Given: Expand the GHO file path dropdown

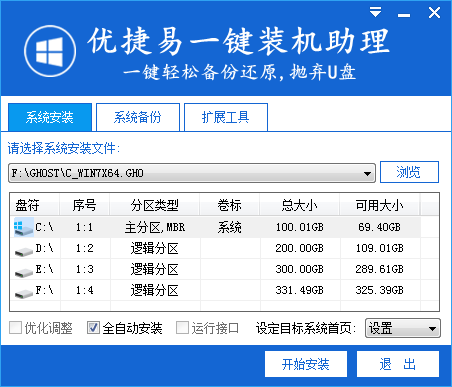Looking at the screenshot, I should coord(367,173).
